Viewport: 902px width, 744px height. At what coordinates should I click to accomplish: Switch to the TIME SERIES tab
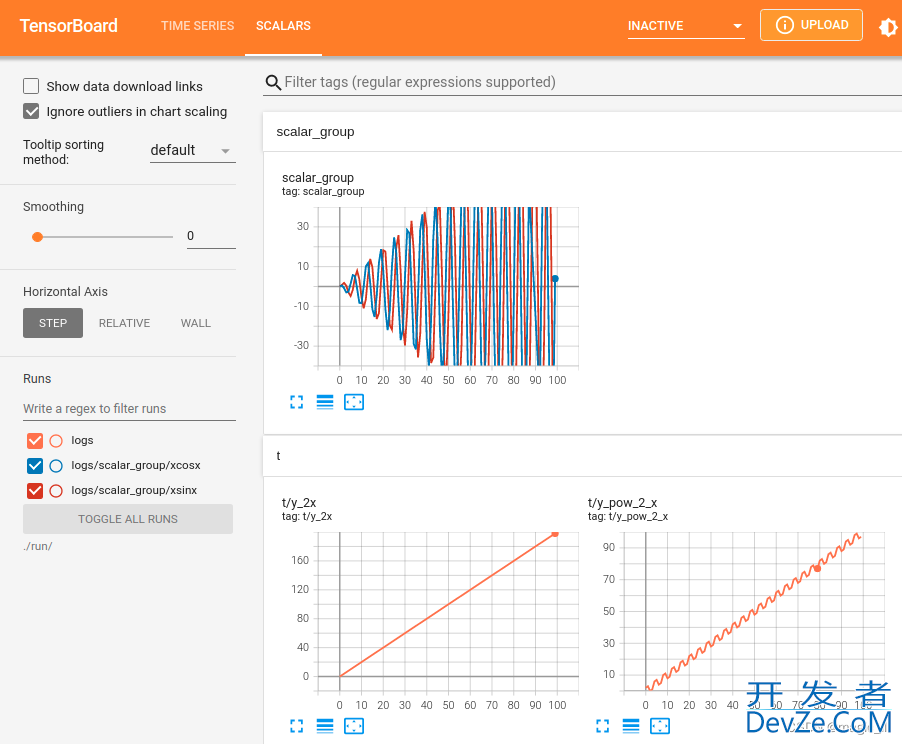click(x=197, y=26)
